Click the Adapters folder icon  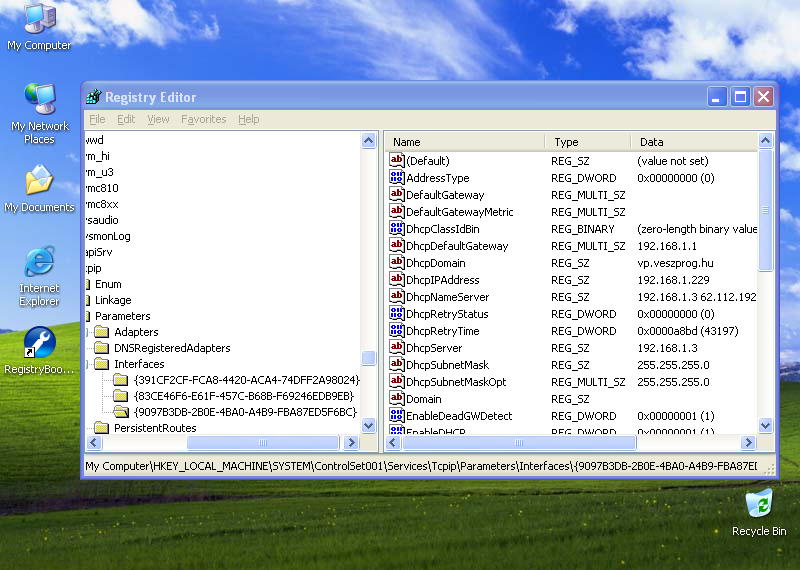tap(102, 332)
